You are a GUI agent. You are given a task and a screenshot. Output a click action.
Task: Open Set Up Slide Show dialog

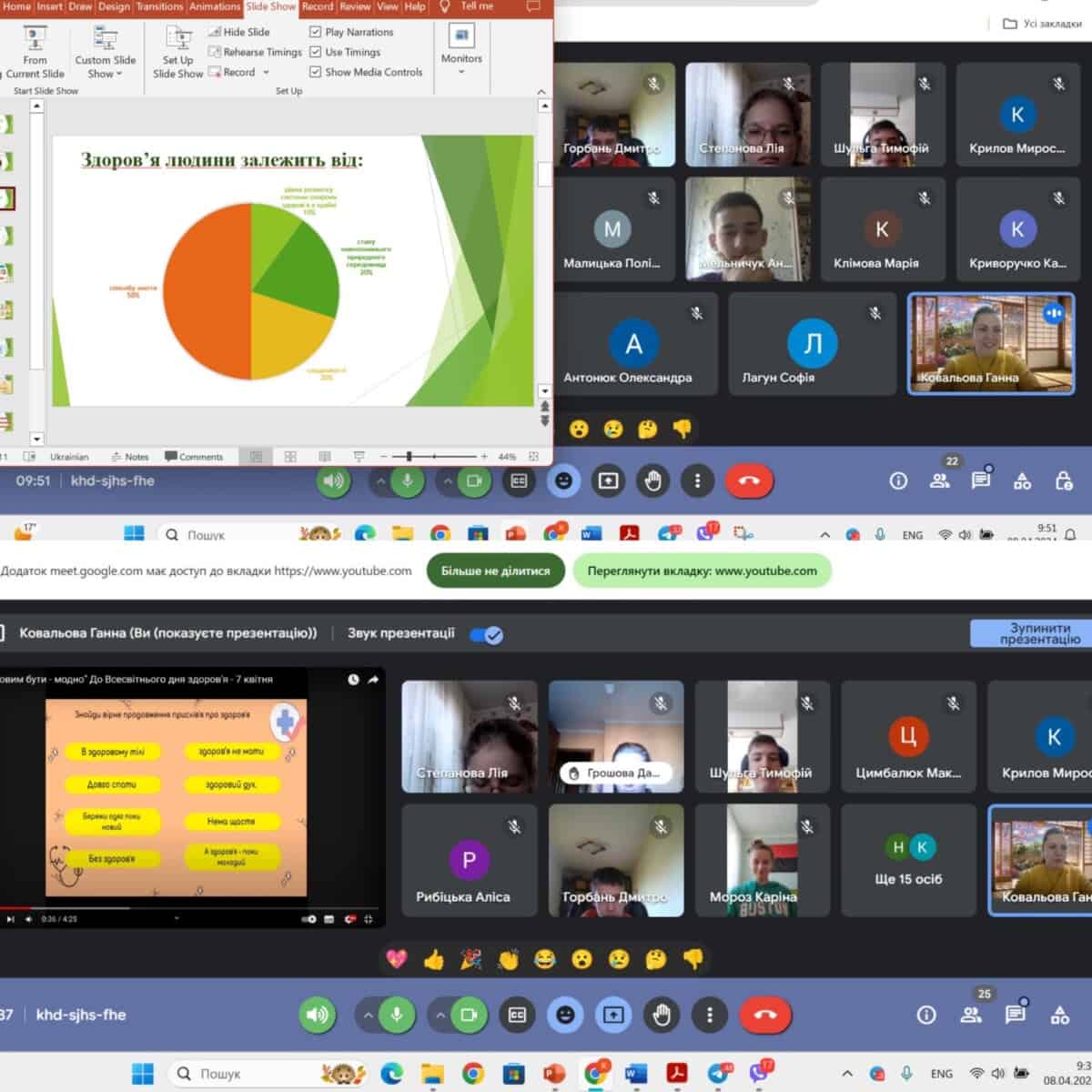[x=177, y=53]
